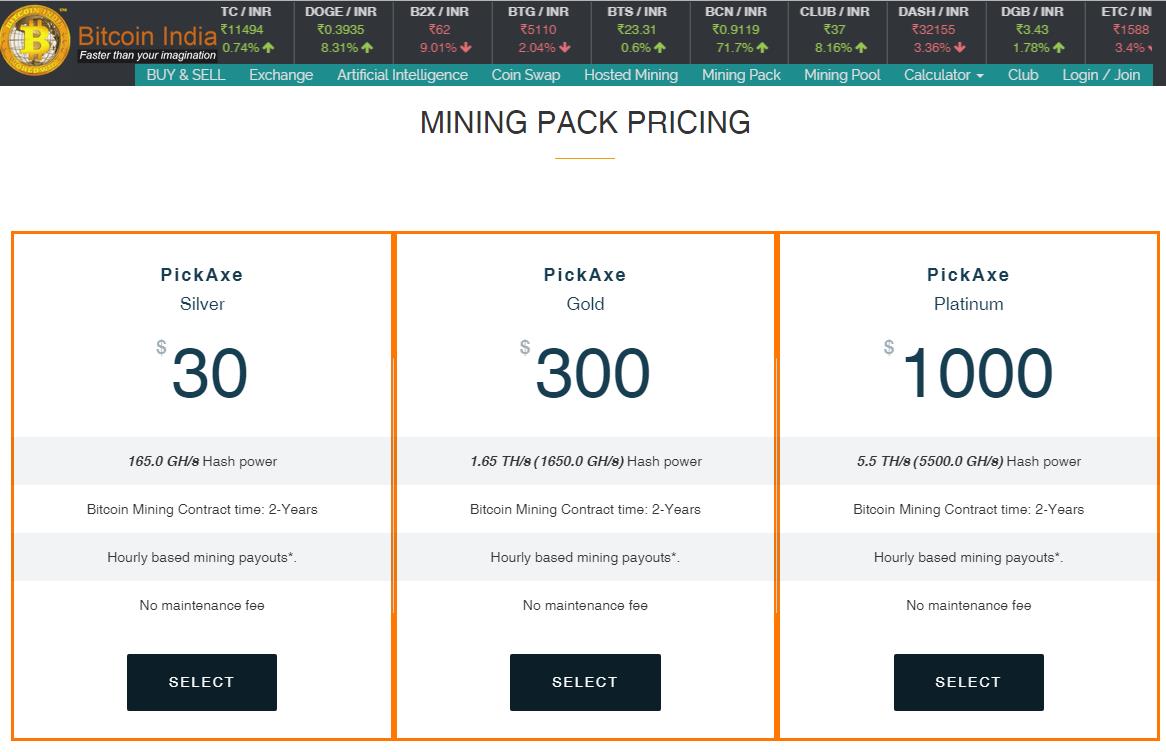Click the Login / Join link
The image size is (1166, 752).
[1101, 75]
